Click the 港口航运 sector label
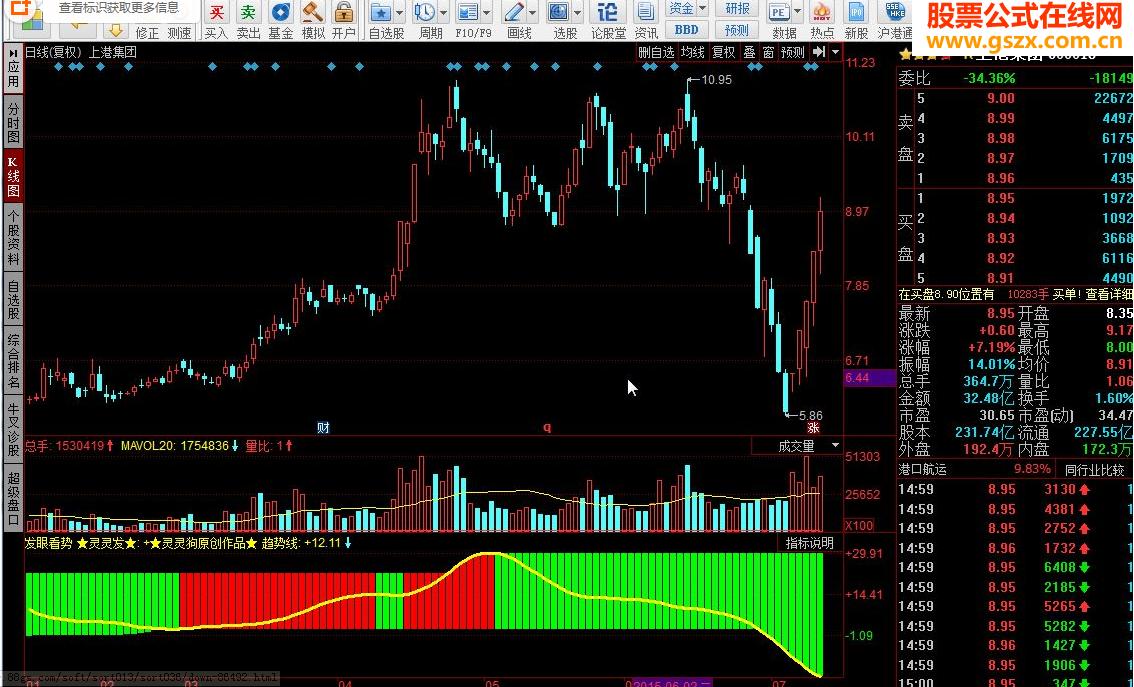The image size is (1134, 687). [x=922, y=469]
